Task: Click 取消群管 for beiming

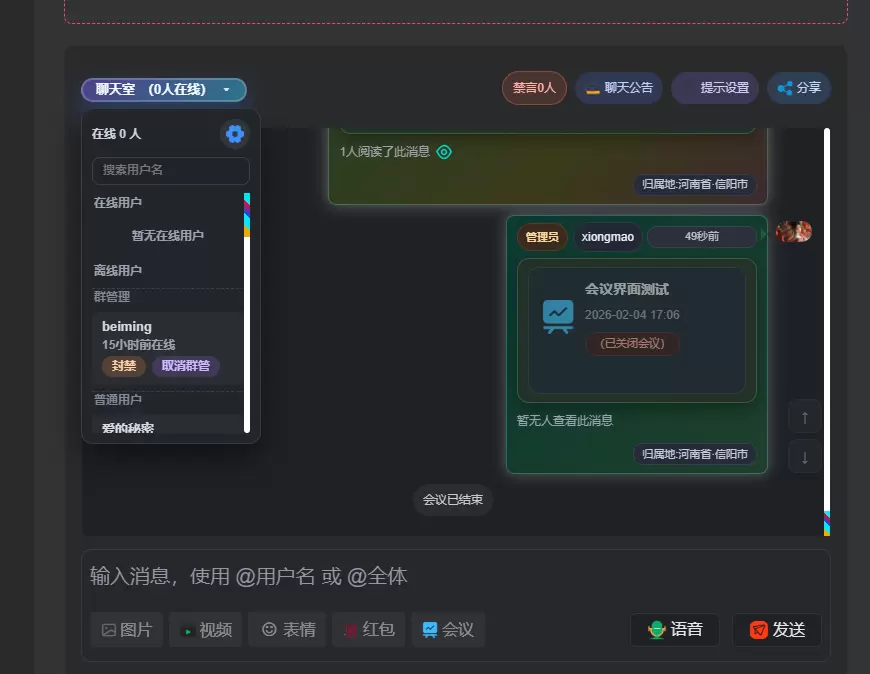Action: (185, 366)
